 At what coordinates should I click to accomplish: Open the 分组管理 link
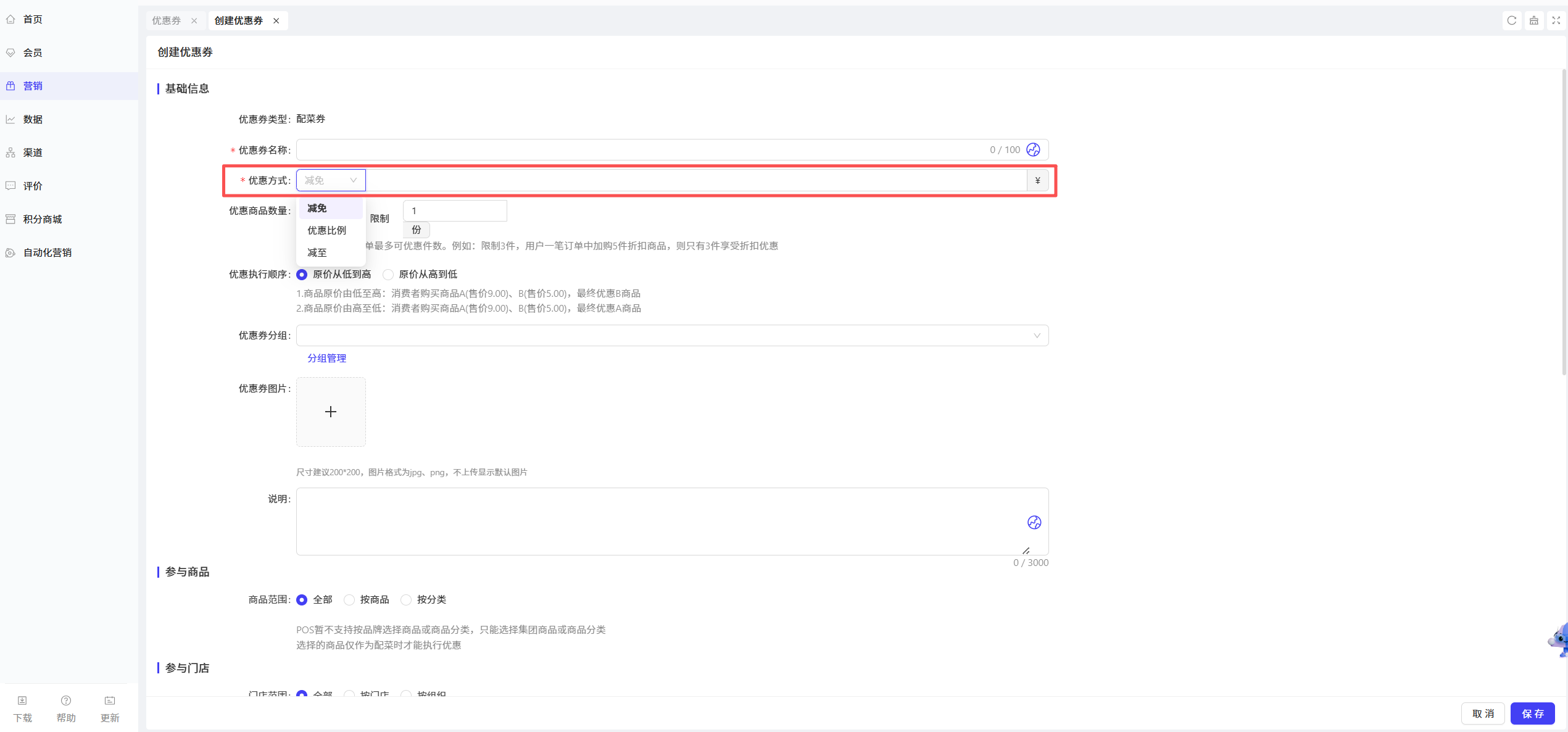[326, 358]
